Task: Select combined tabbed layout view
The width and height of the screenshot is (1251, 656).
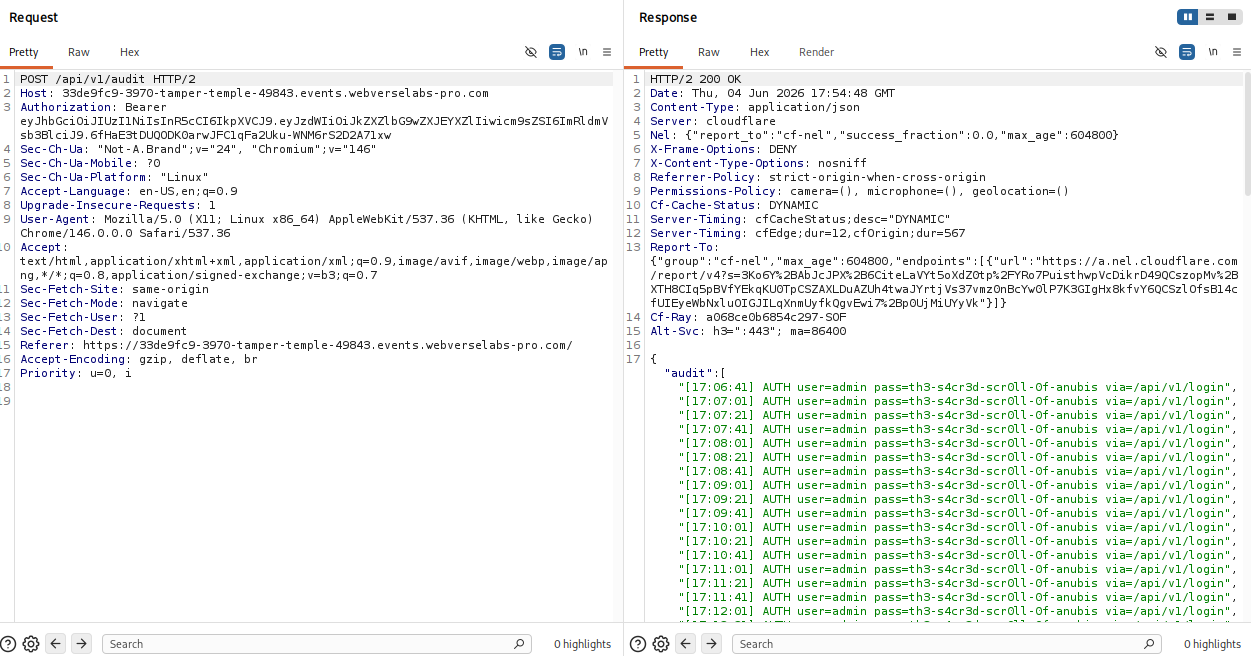Action: click(x=1231, y=17)
